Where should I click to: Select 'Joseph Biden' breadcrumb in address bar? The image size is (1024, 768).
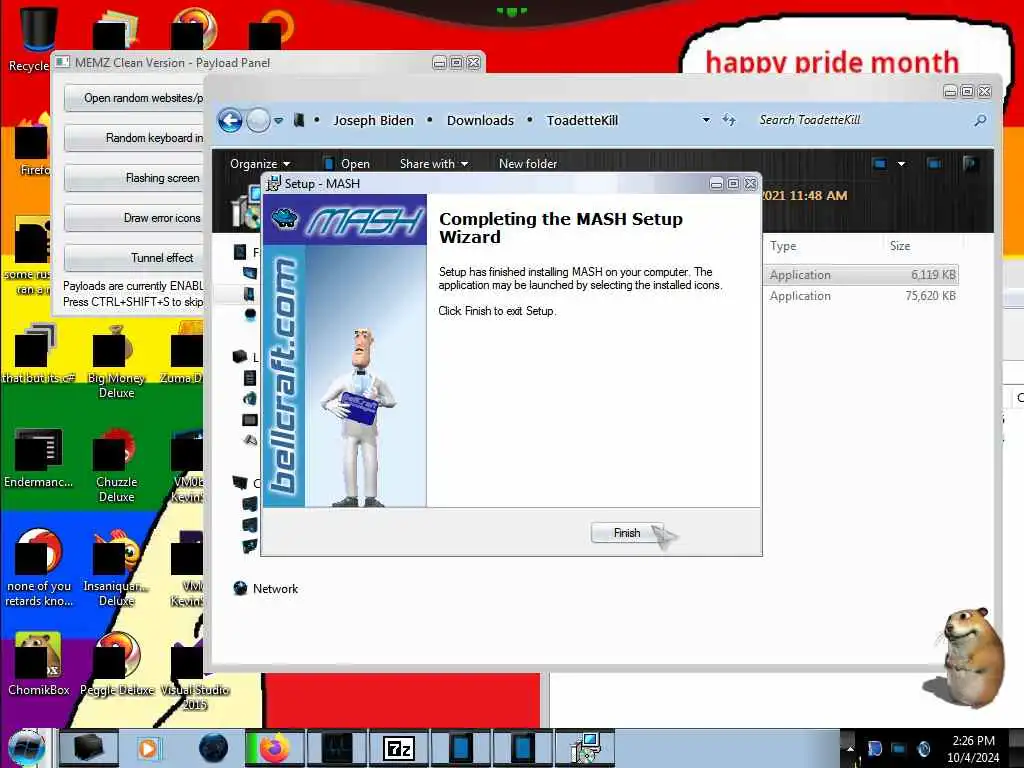pos(373,121)
